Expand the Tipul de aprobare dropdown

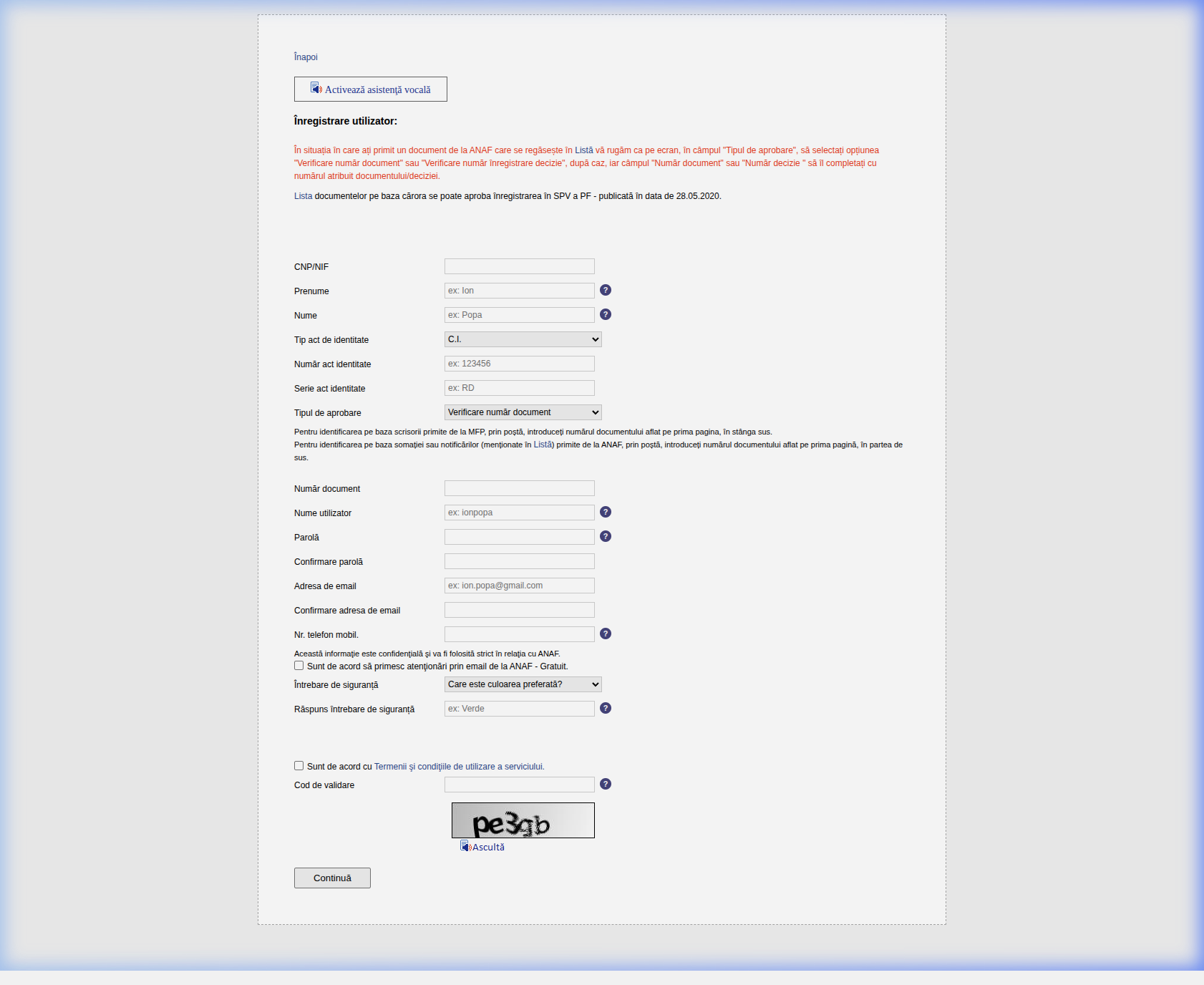tap(523, 412)
